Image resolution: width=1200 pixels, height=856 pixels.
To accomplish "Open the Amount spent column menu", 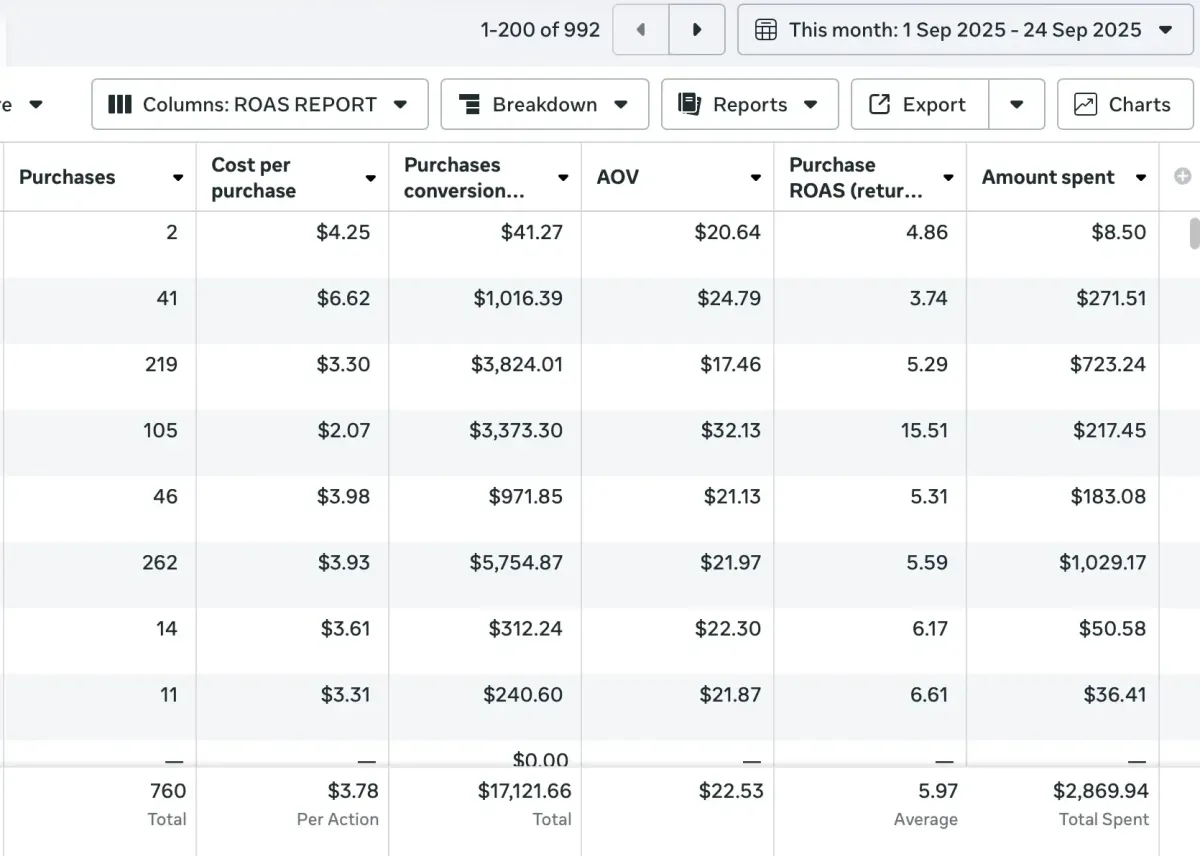I will [1141, 178].
